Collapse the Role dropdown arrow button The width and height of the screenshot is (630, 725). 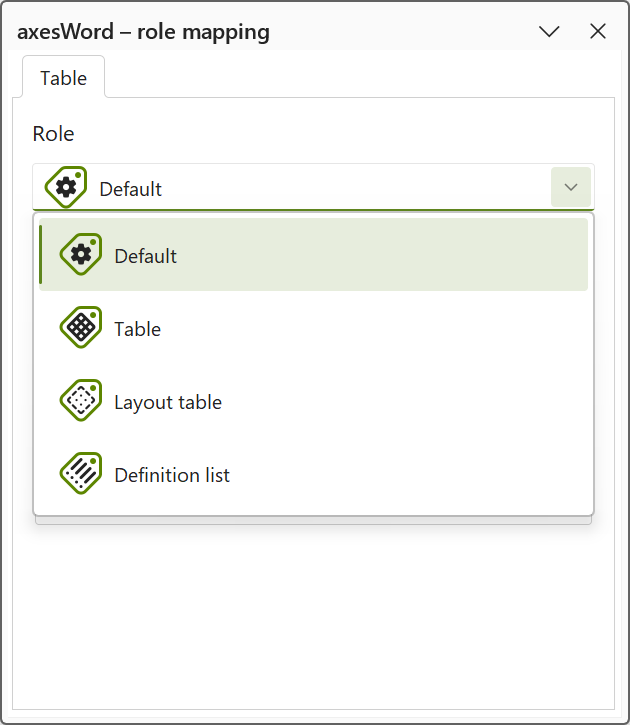point(571,187)
